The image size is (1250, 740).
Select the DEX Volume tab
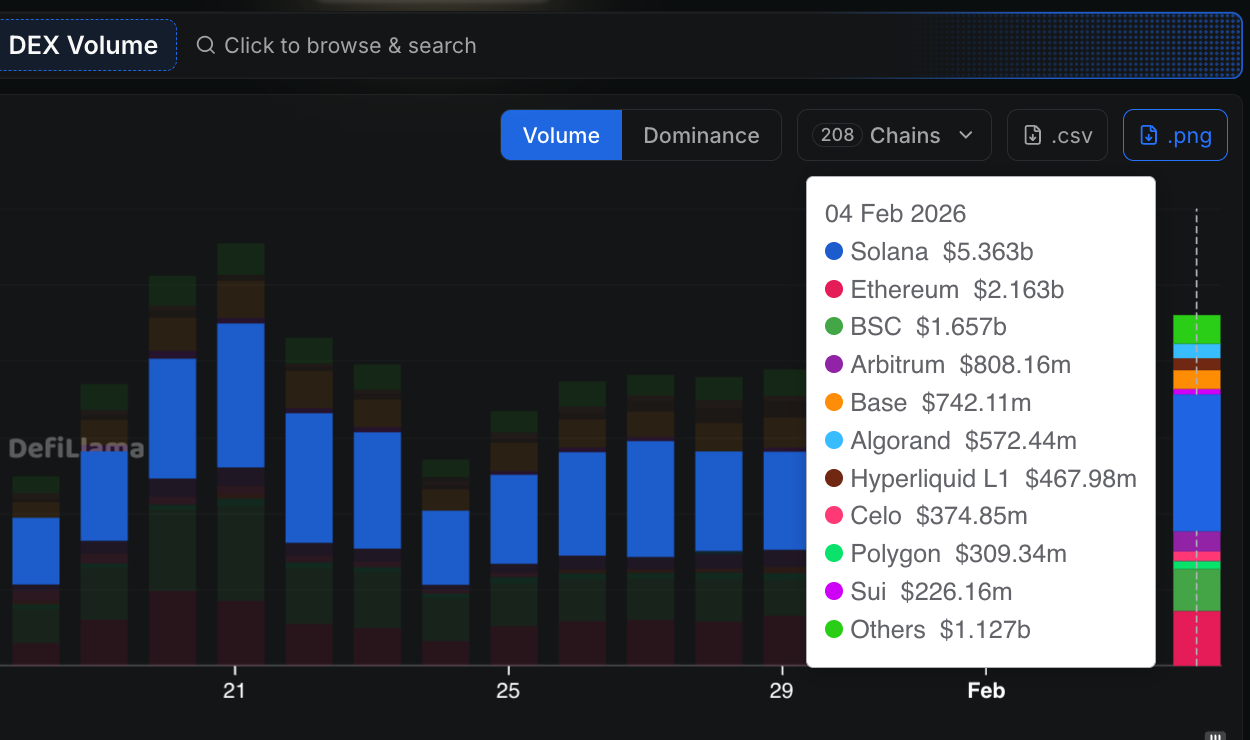tap(84, 45)
